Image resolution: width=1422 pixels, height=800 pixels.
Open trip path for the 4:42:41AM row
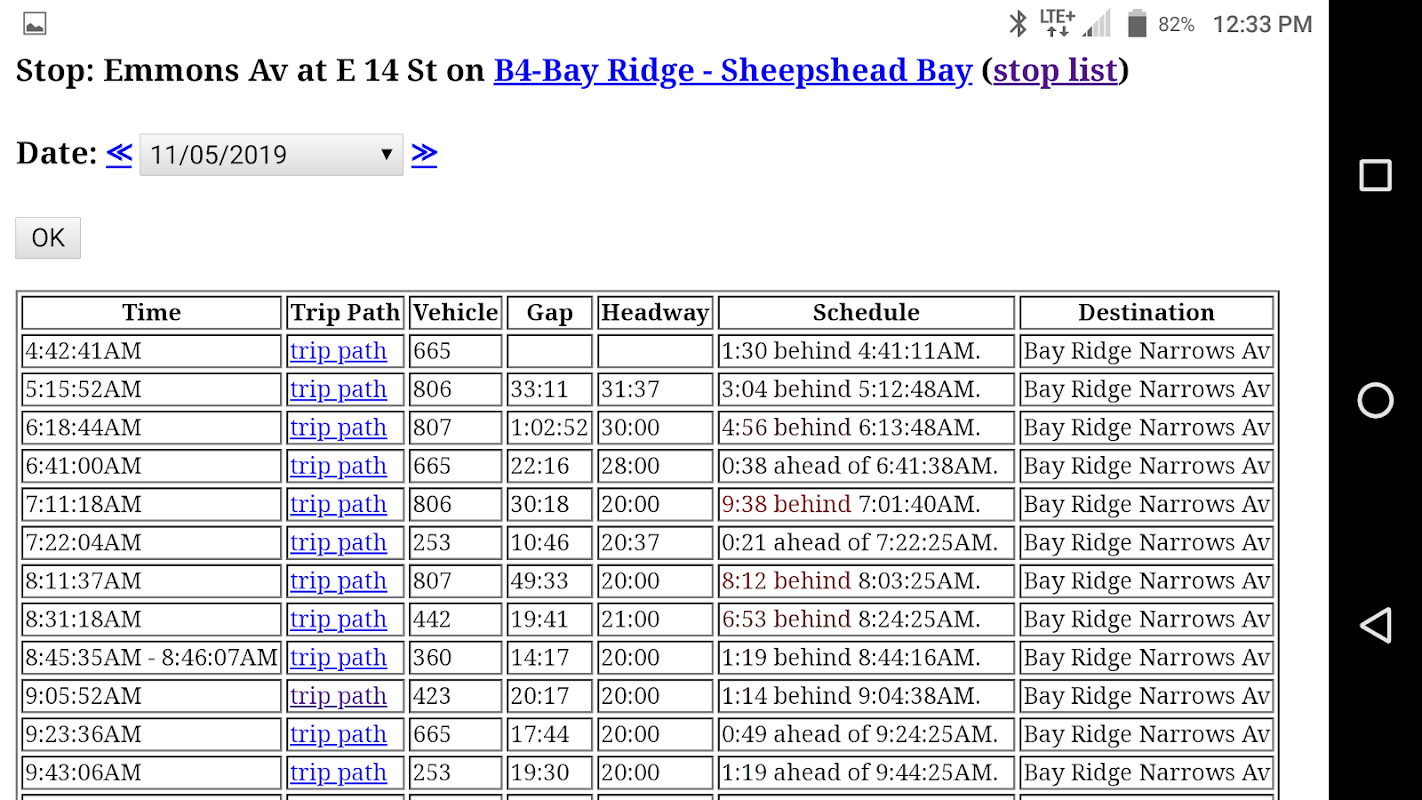tap(338, 351)
